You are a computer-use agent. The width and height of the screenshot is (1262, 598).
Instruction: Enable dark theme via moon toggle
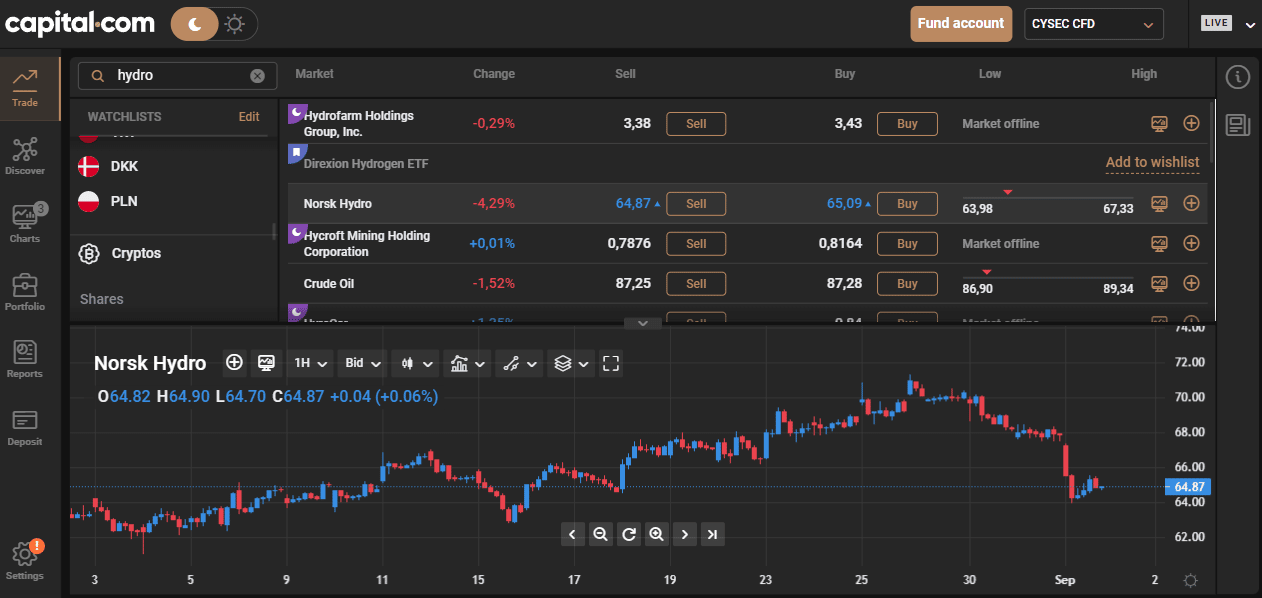pyautogui.click(x=194, y=22)
